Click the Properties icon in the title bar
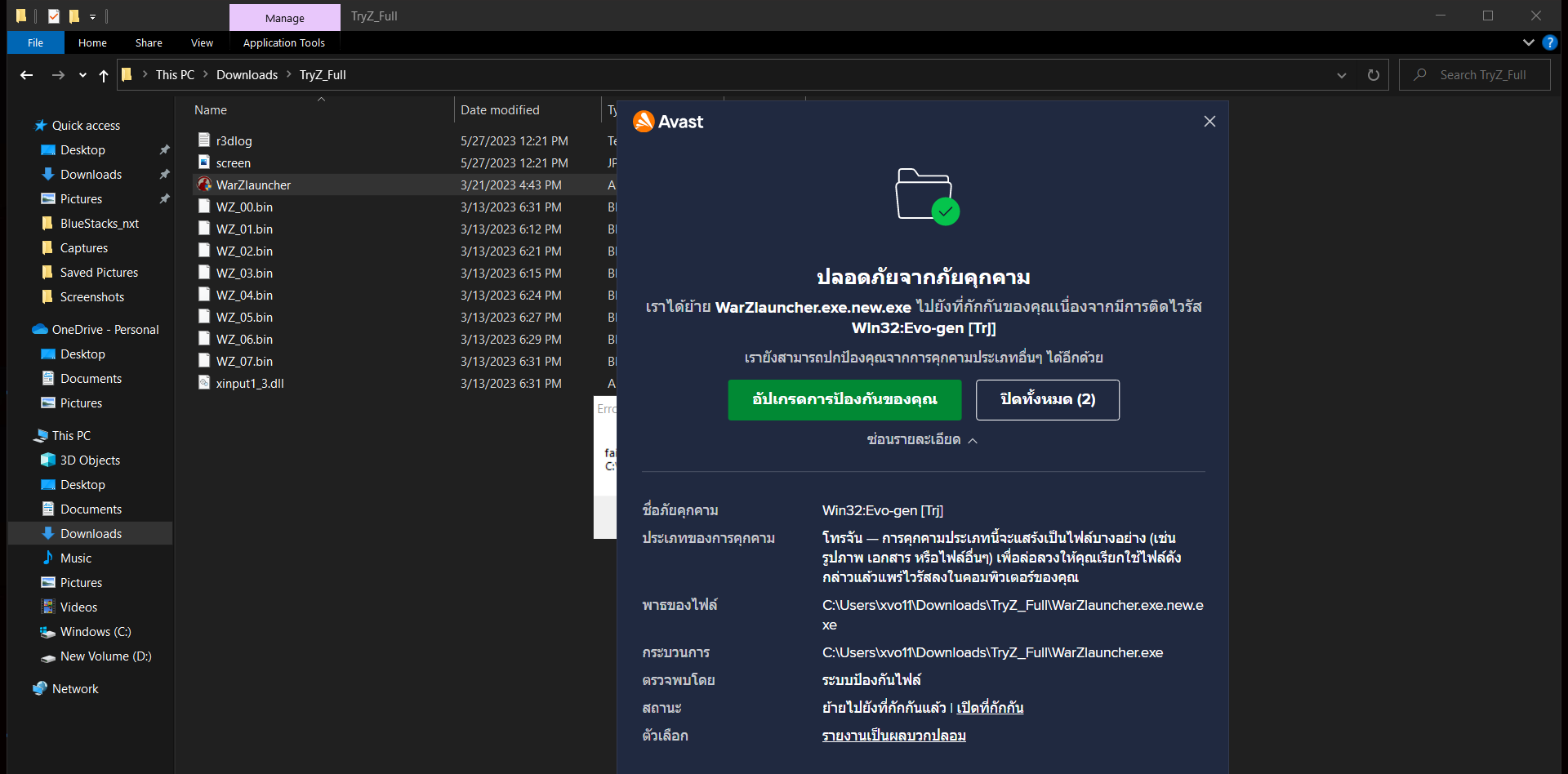Image resolution: width=1568 pixels, height=774 pixels. [54, 16]
